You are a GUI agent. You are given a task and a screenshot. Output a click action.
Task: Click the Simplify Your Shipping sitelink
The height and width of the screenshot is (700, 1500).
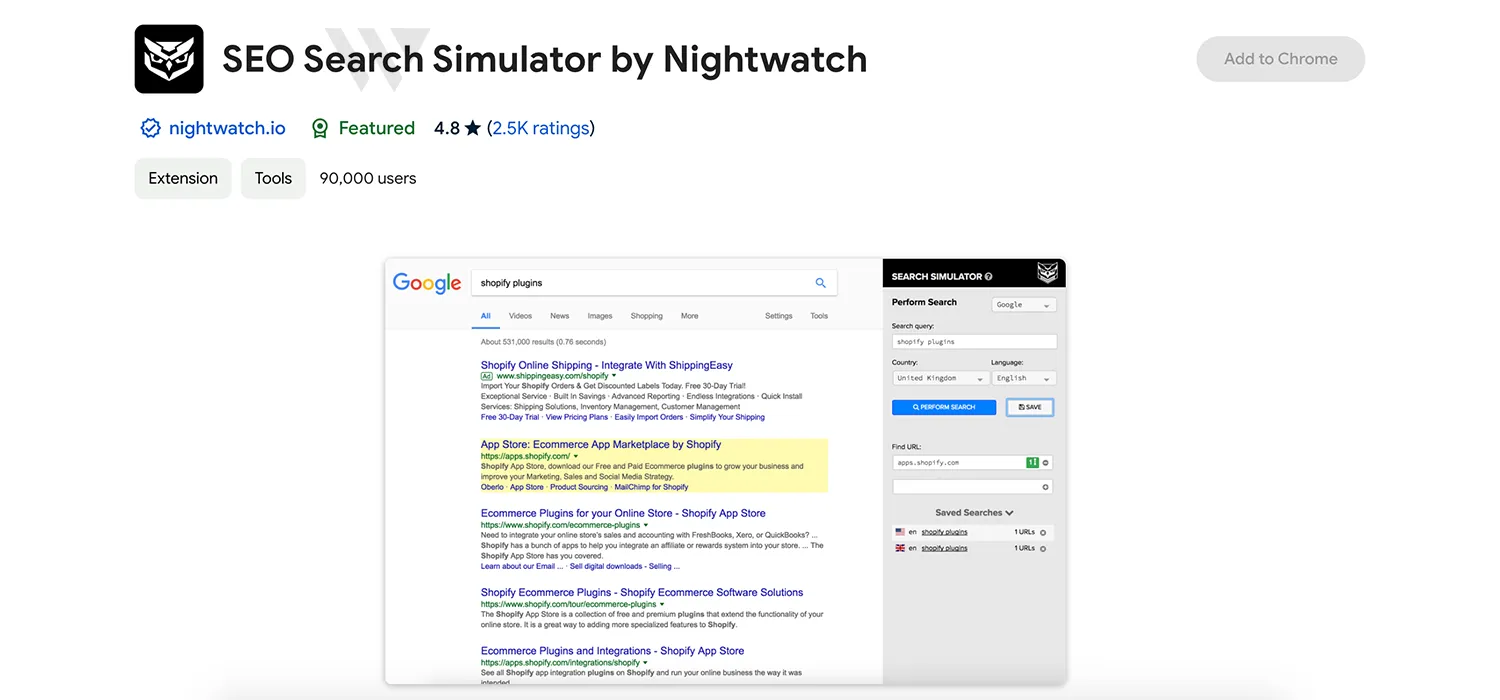click(x=727, y=417)
